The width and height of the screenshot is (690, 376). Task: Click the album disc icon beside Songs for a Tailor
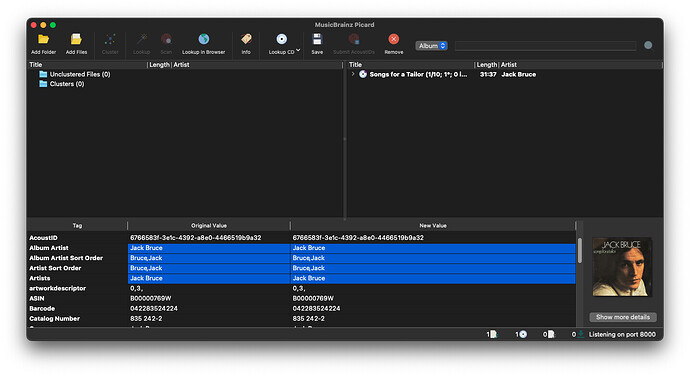click(363, 74)
